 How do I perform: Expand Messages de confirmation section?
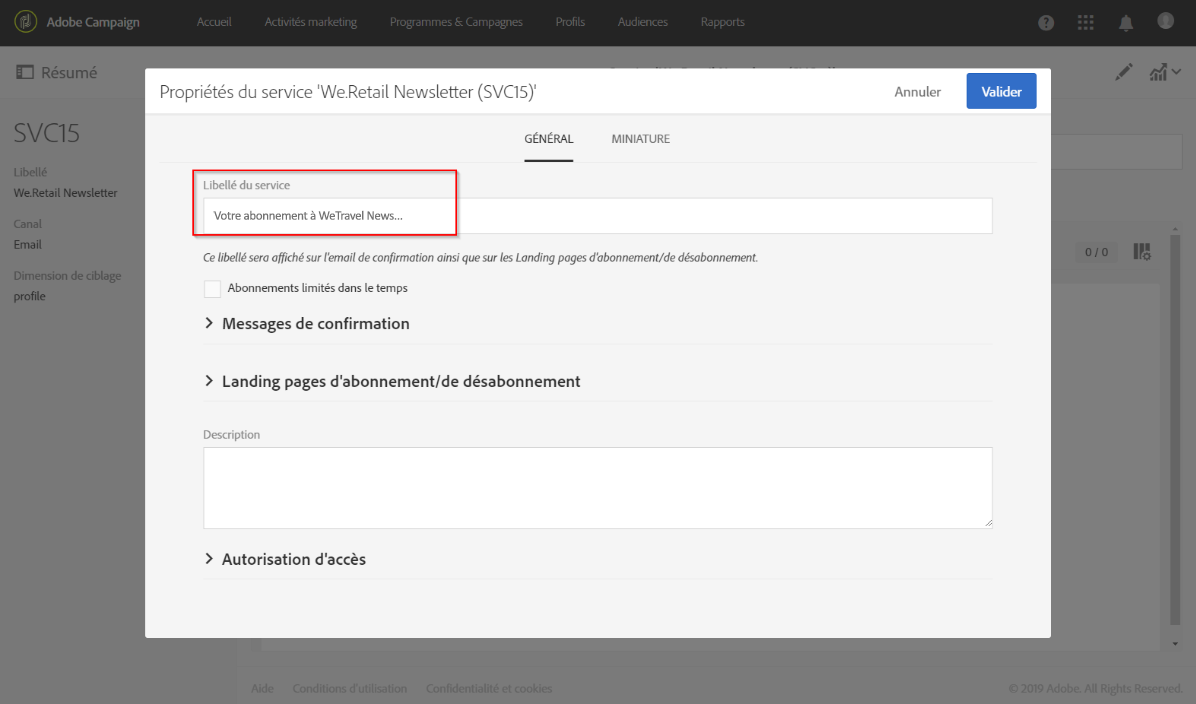point(307,323)
